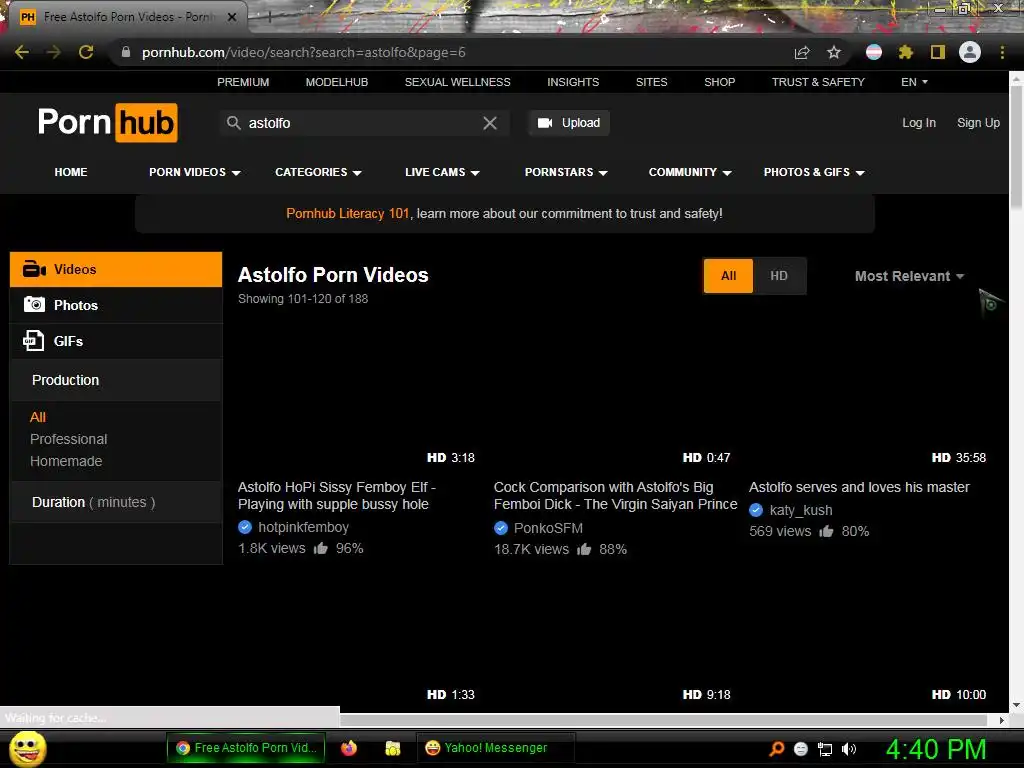
Task: Click in the search input field
Action: [362, 123]
